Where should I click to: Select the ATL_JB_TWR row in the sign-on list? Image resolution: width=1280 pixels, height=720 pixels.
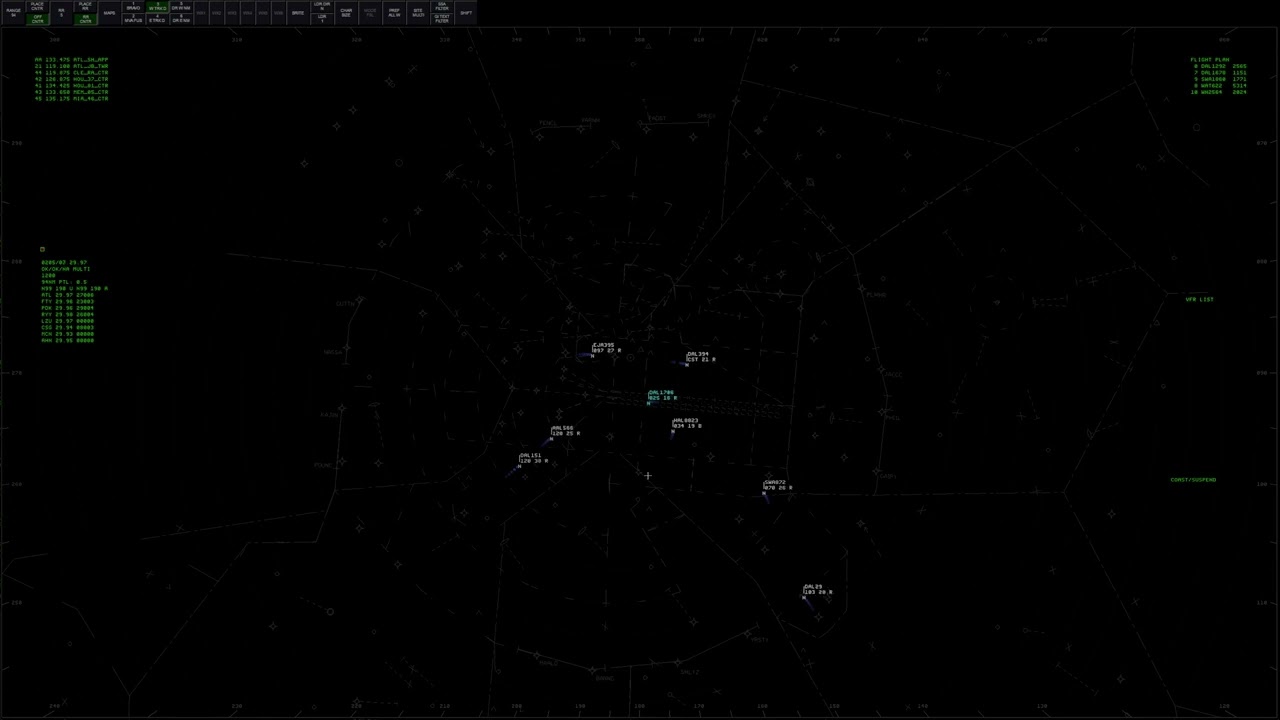coord(71,66)
